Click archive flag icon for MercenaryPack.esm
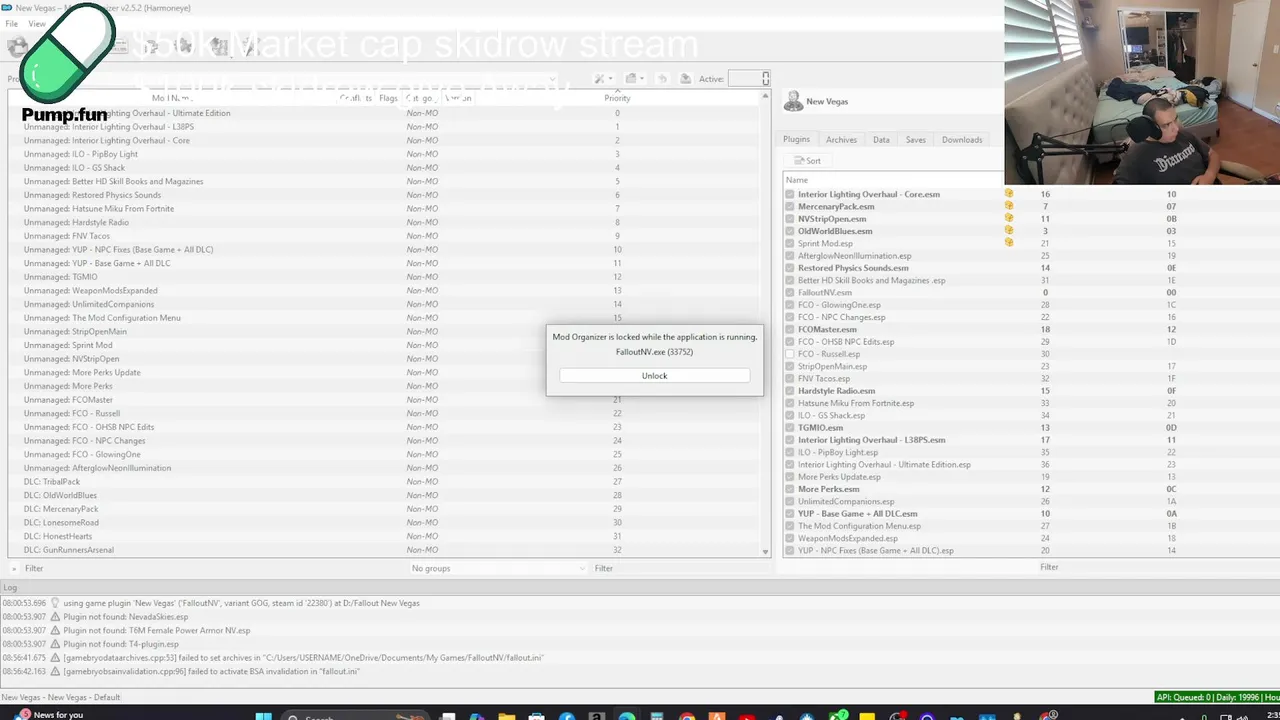This screenshot has height=720, width=1280. pyautogui.click(x=1009, y=206)
